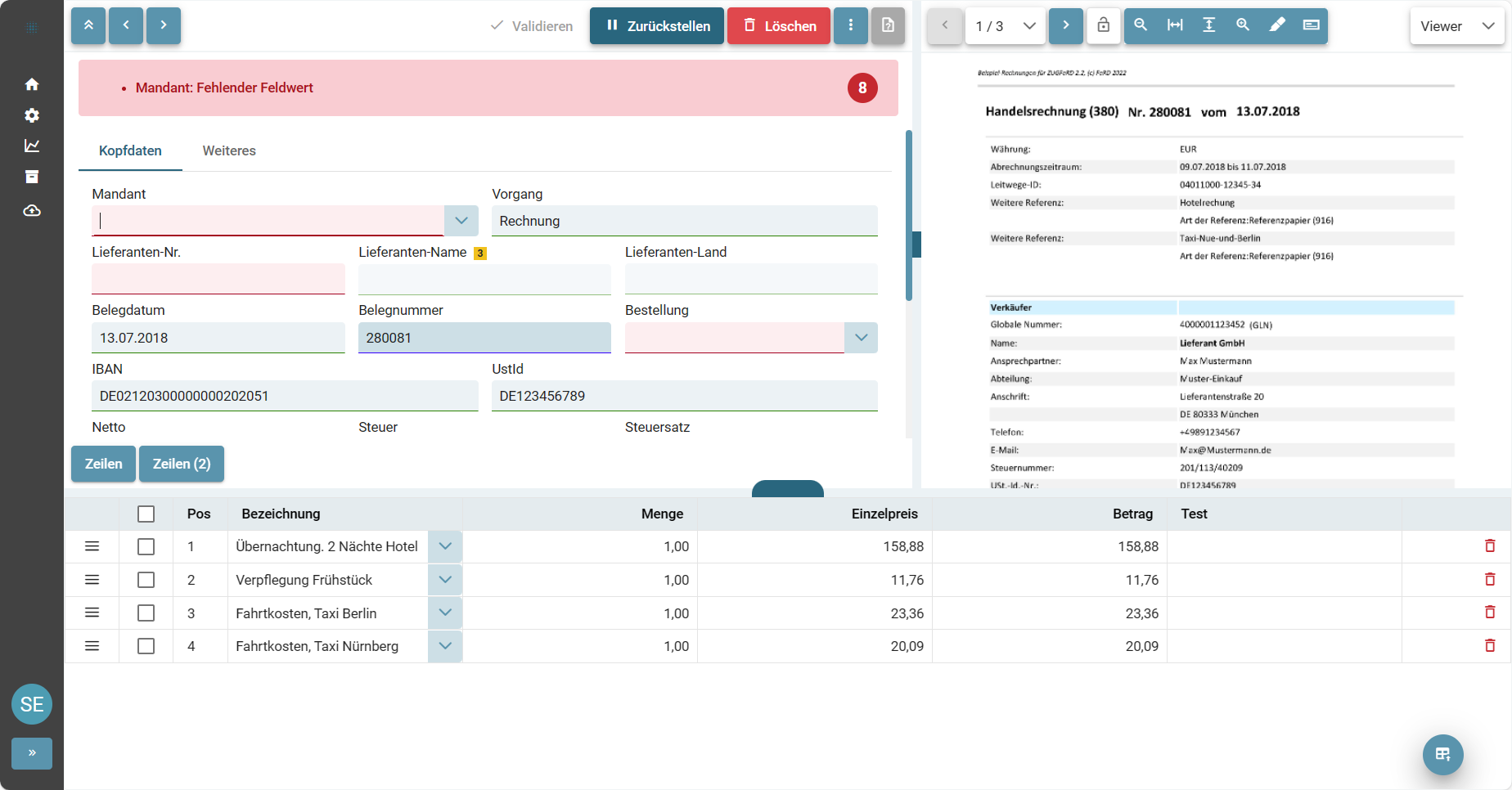1512x790 pixels.
Task: Toggle the lock icon in viewer toolbar
Action: coord(1104,25)
